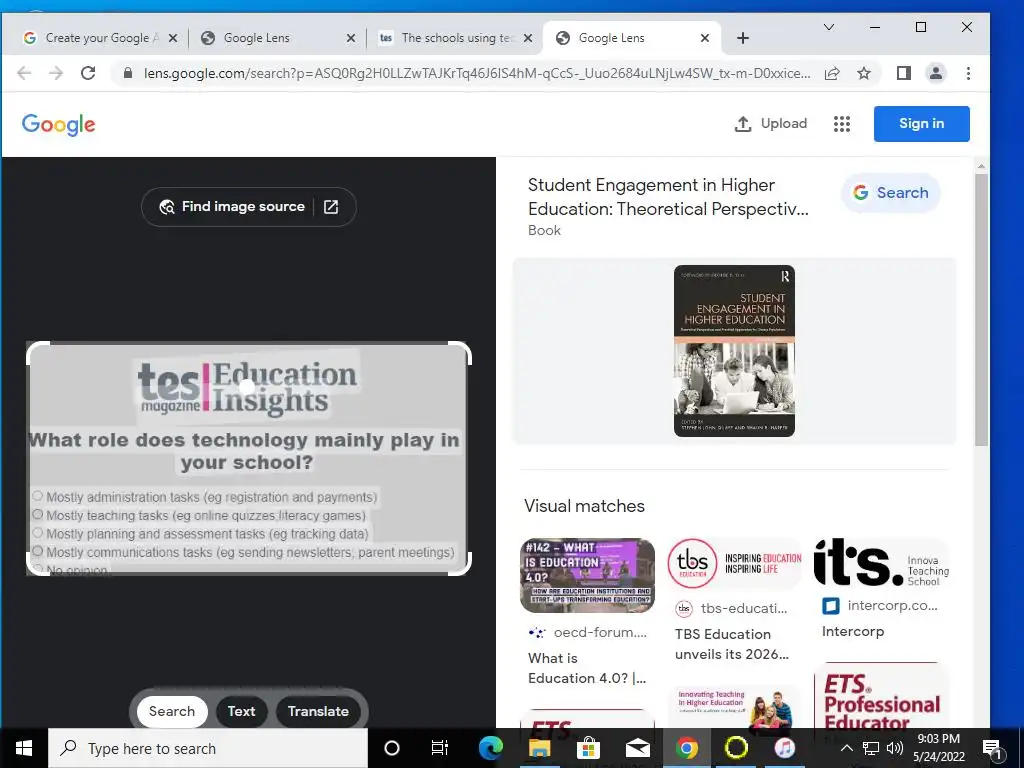Click the oecd-forum source link
The image size is (1024, 768).
pos(588,632)
